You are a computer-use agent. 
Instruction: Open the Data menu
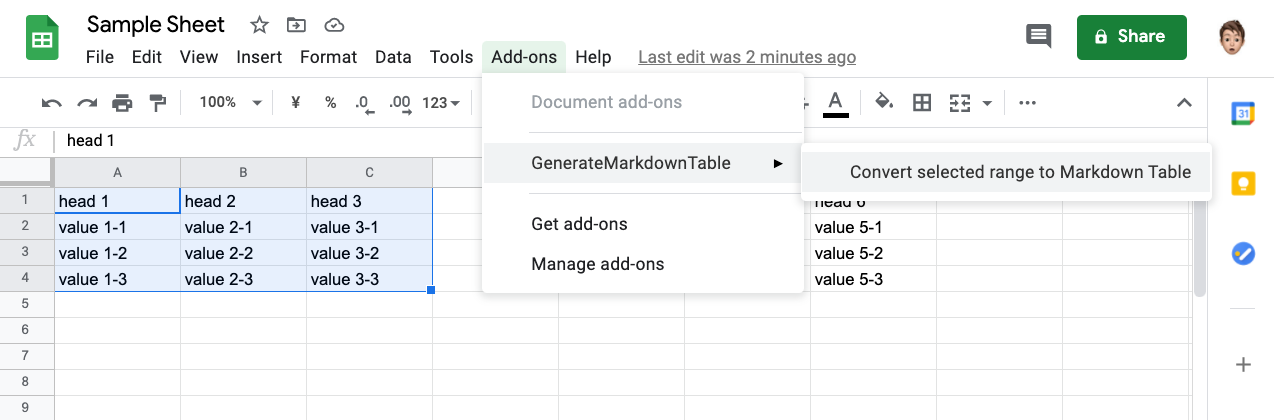pyautogui.click(x=393, y=57)
